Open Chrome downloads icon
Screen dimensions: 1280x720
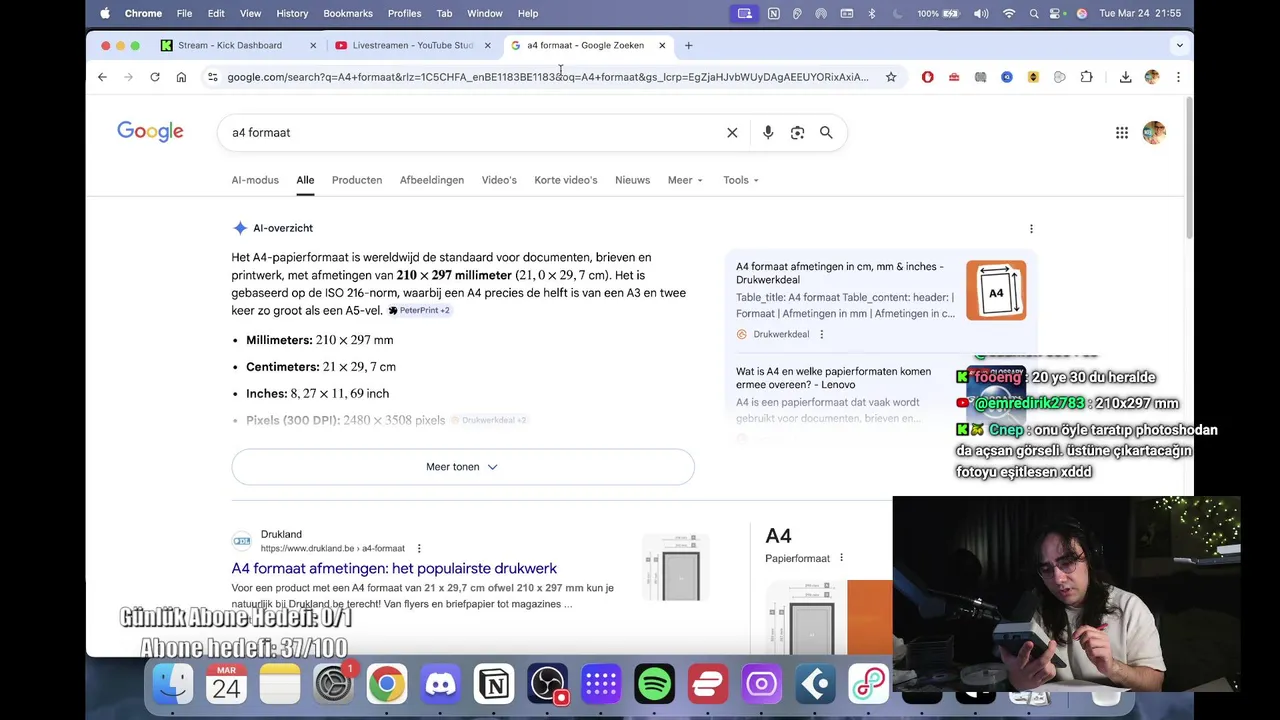(1125, 77)
